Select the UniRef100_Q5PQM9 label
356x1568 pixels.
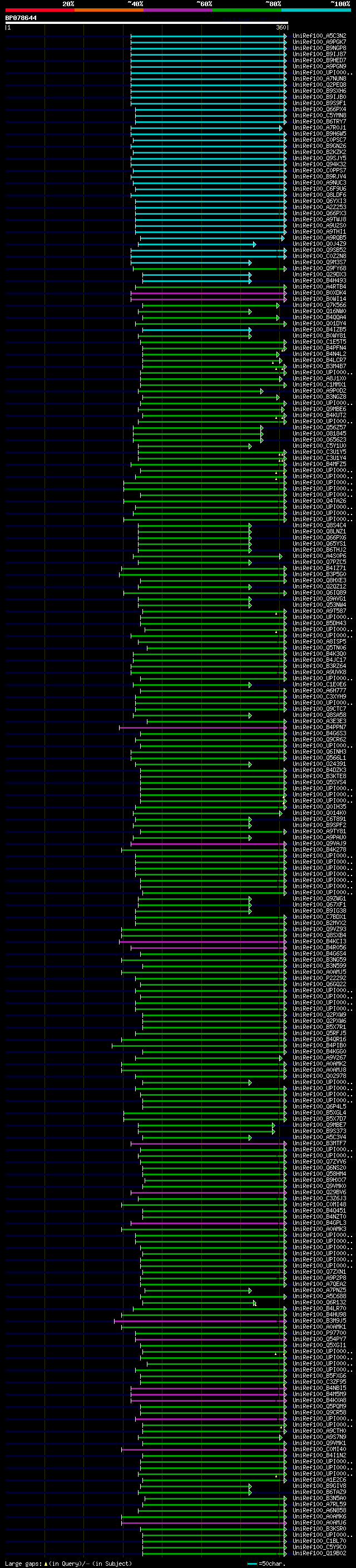point(319,1406)
